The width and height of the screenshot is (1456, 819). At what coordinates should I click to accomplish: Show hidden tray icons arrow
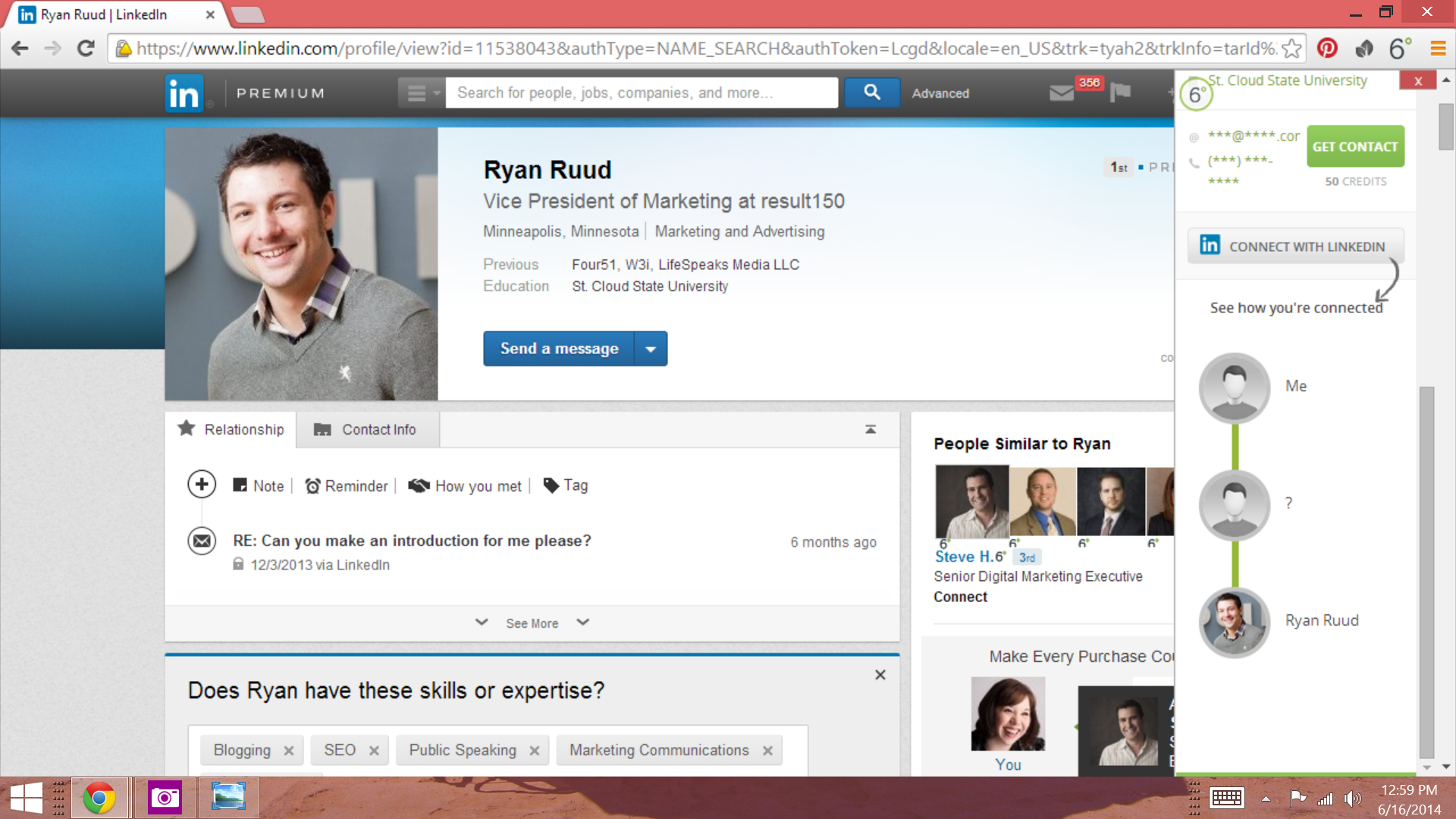pyautogui.click(x=1266, y=799)
